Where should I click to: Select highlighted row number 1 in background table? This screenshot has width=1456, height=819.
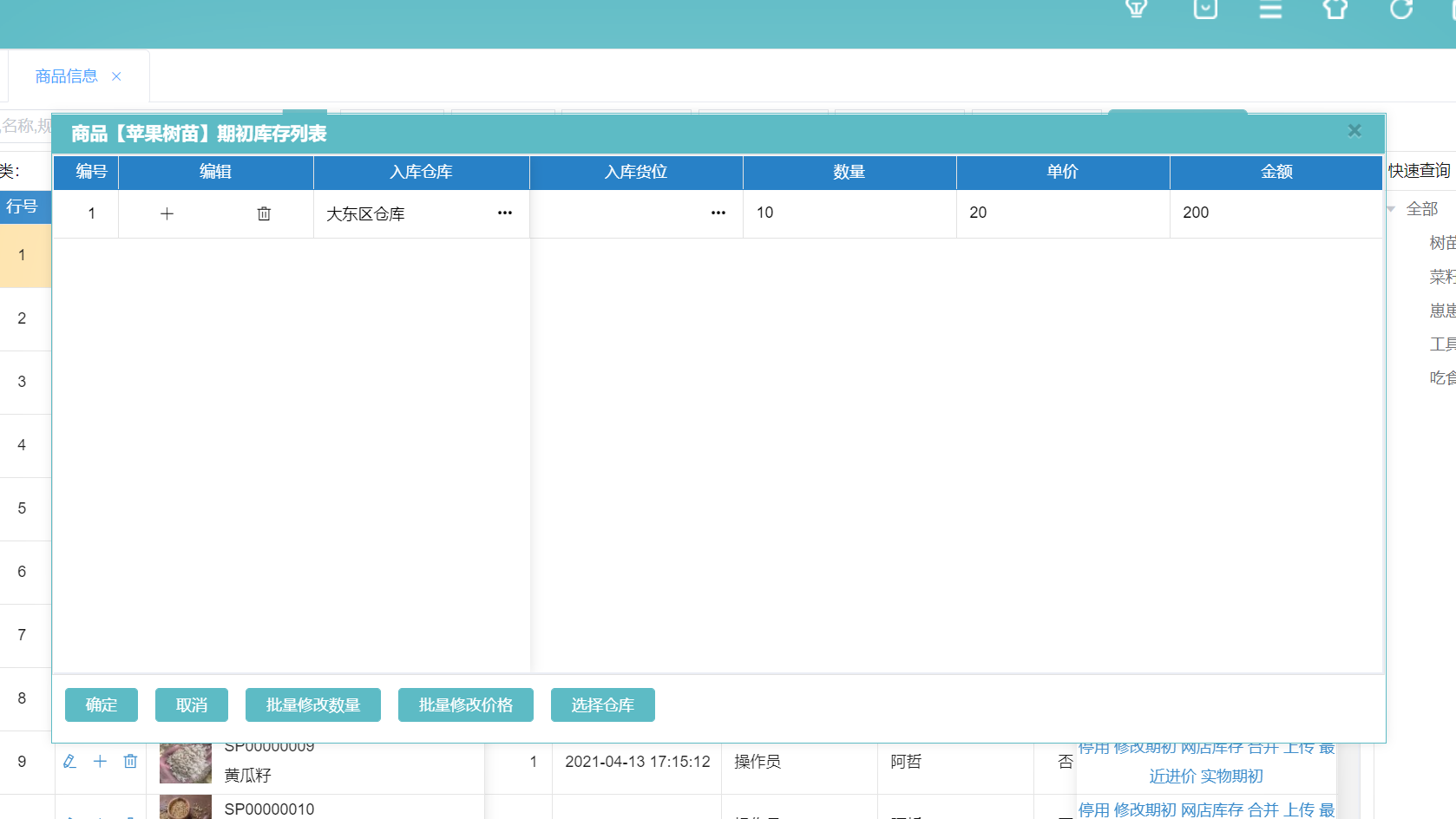(x=22, y=256)
